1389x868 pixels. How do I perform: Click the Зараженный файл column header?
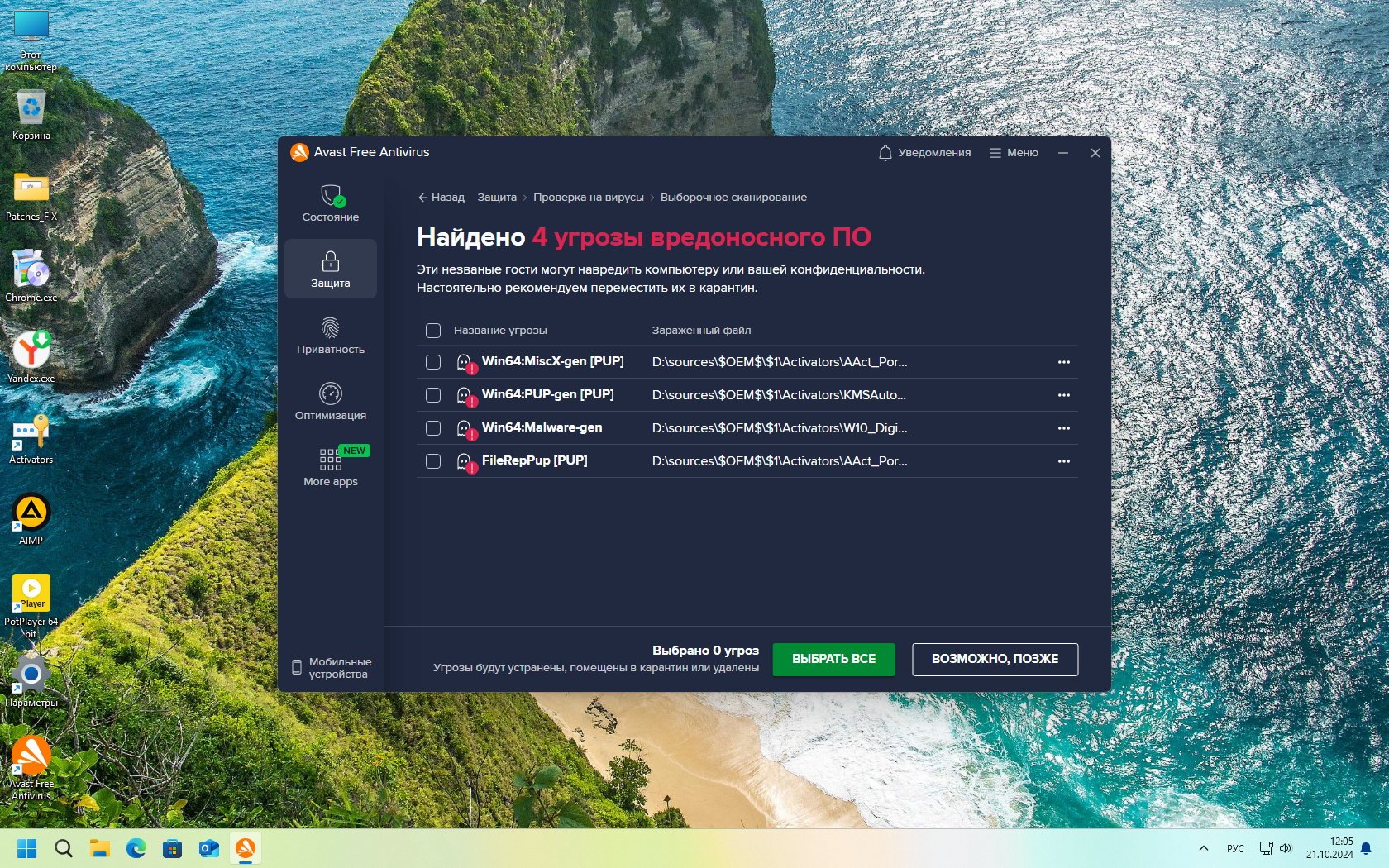[x=701, y=331]
